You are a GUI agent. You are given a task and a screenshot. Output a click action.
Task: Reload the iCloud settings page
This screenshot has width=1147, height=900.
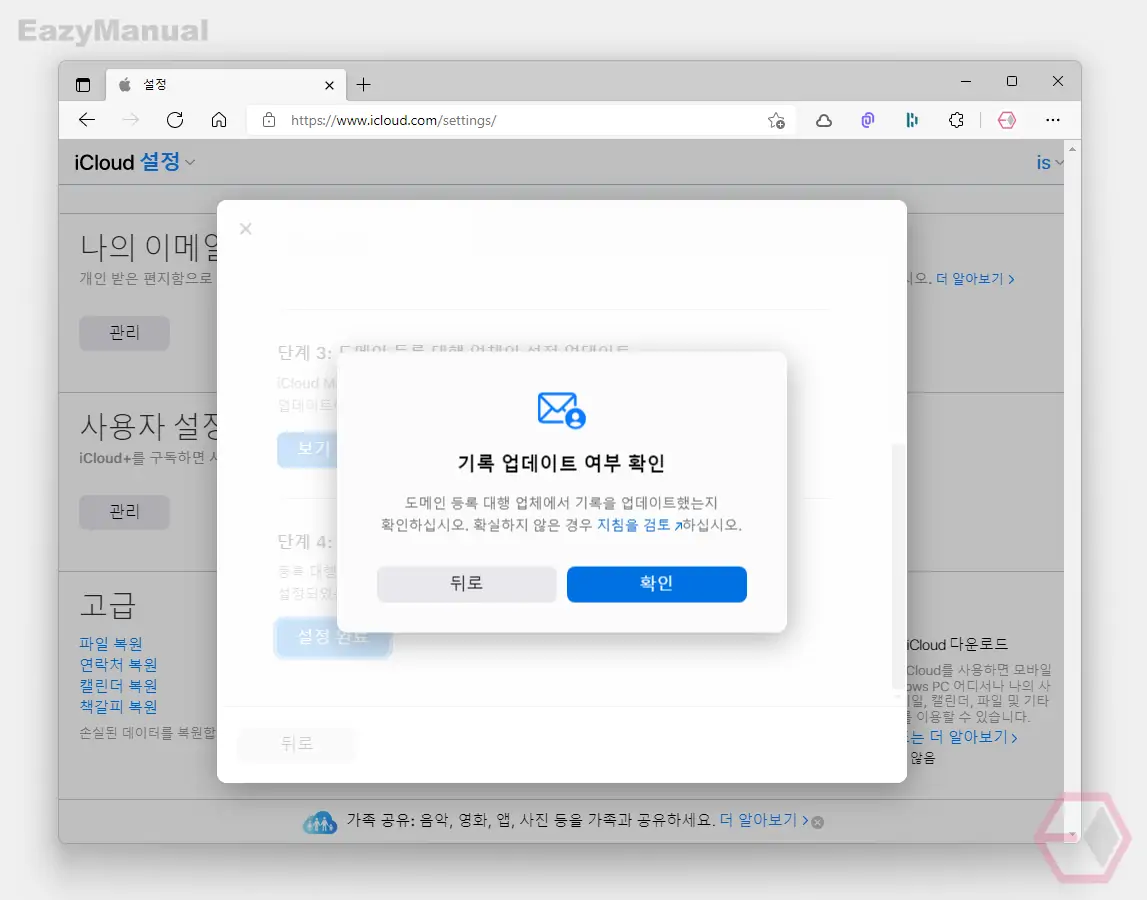(175, 120)
